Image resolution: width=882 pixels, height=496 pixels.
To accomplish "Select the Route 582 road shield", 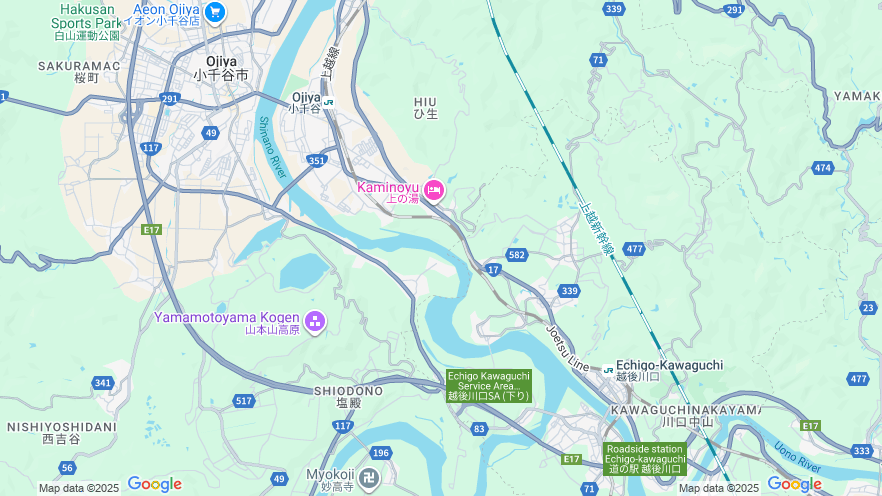I will 516,255.
